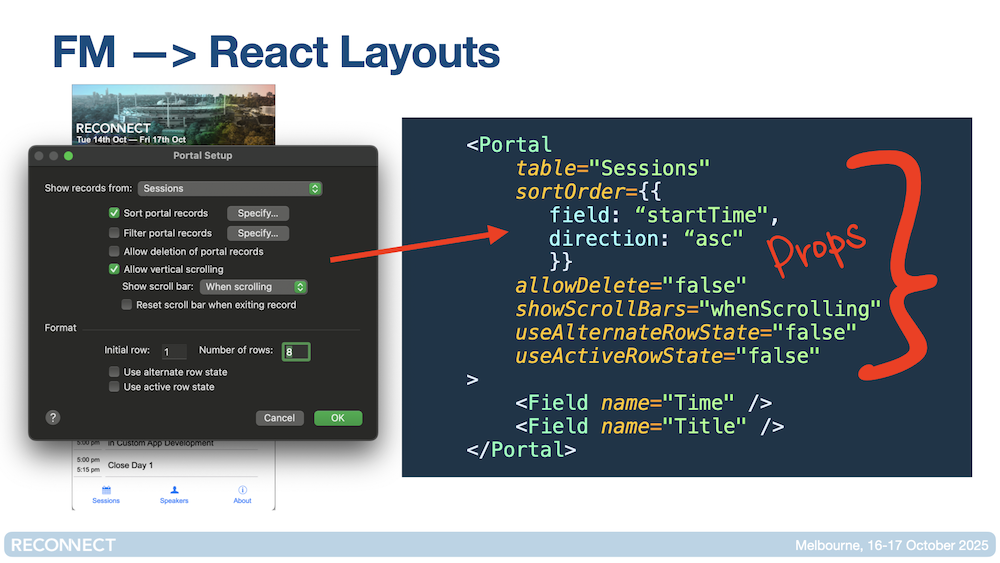This screenshot has width=1000, height=563.
Task: Click field: "startTime" code line
Action: click(664, 215)
